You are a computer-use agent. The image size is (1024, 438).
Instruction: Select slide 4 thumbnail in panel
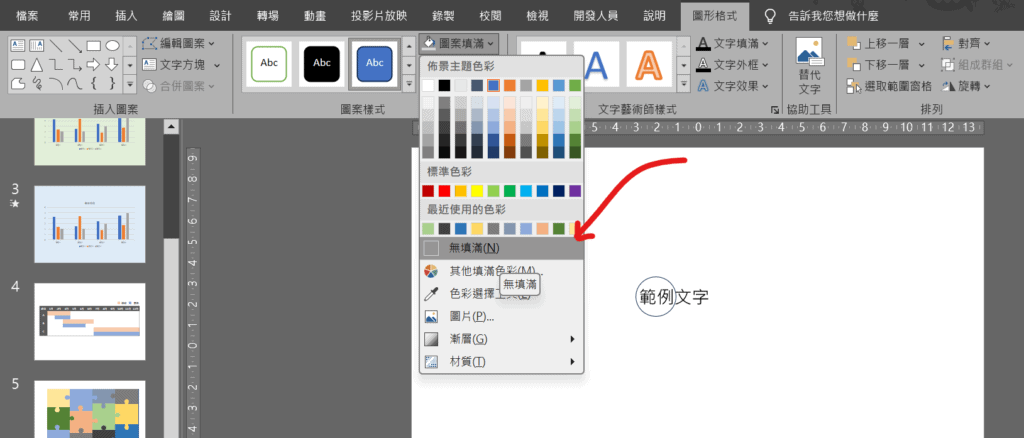coord(89,321)
